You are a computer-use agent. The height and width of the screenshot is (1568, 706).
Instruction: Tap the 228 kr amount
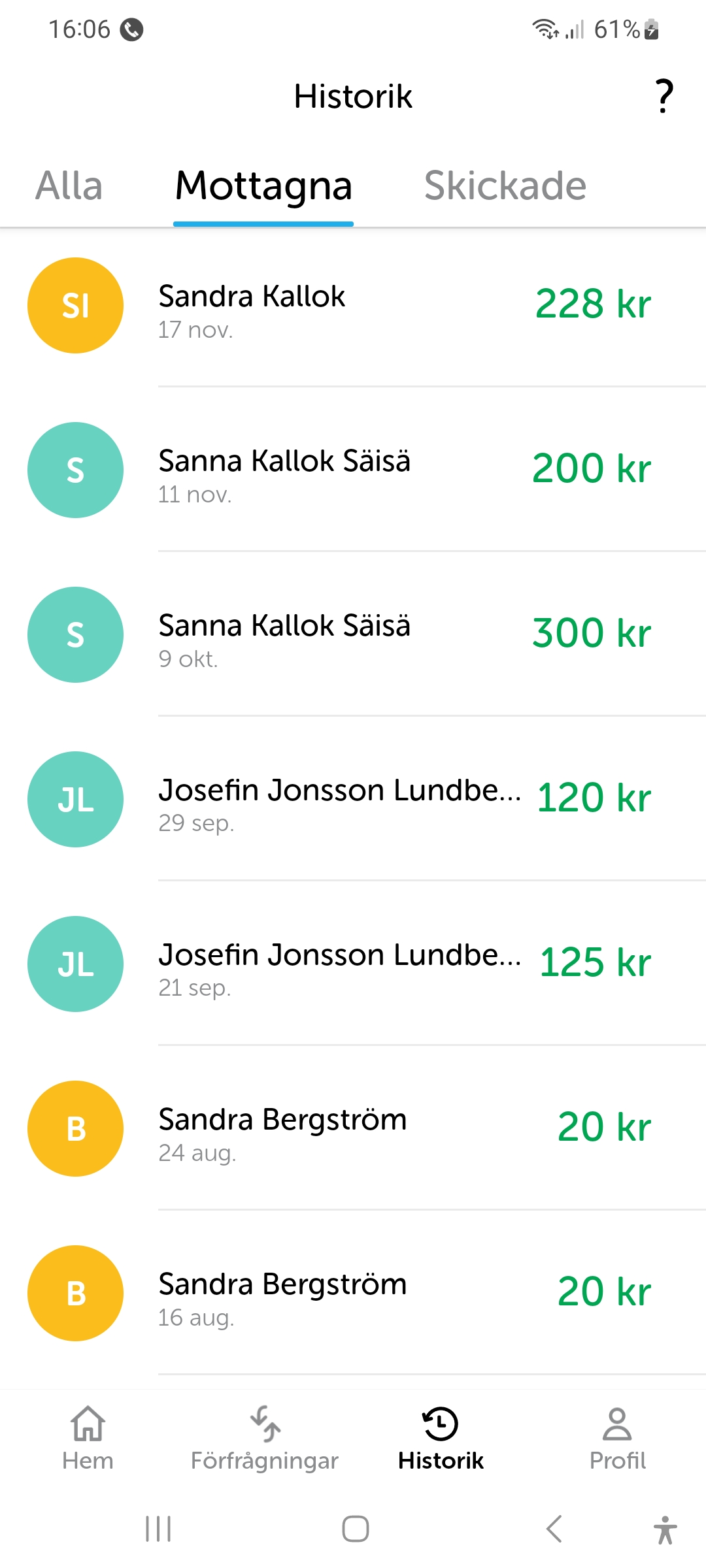pyautogui.click(x=593, y=304)
